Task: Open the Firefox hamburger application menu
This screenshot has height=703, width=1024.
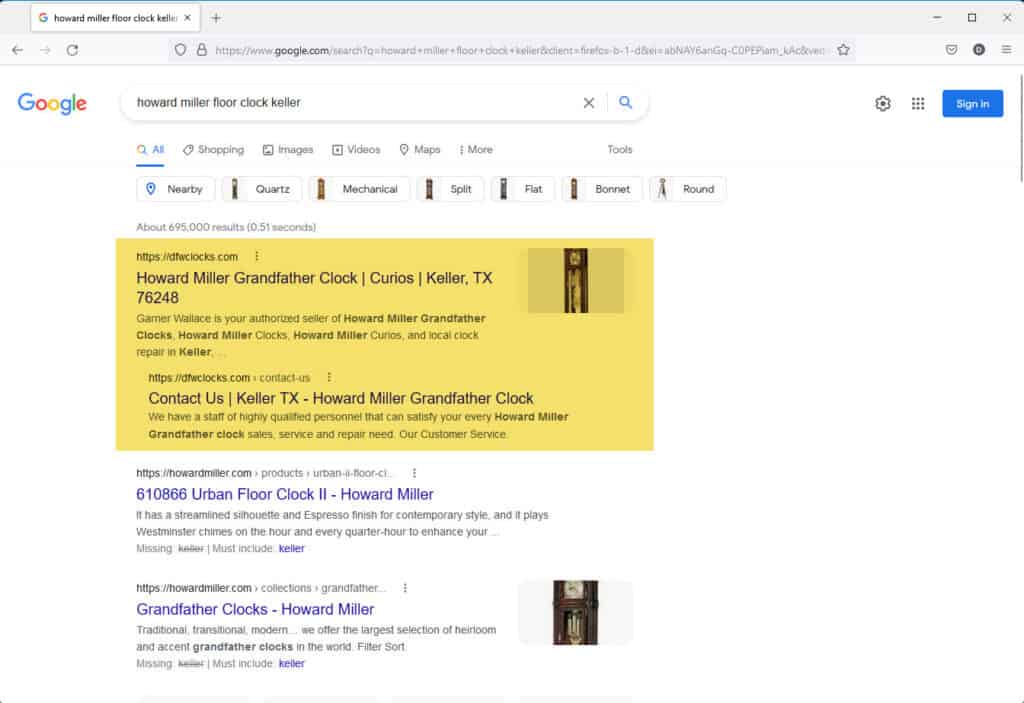Action: pyautogui.click(x=1006, y=50)
